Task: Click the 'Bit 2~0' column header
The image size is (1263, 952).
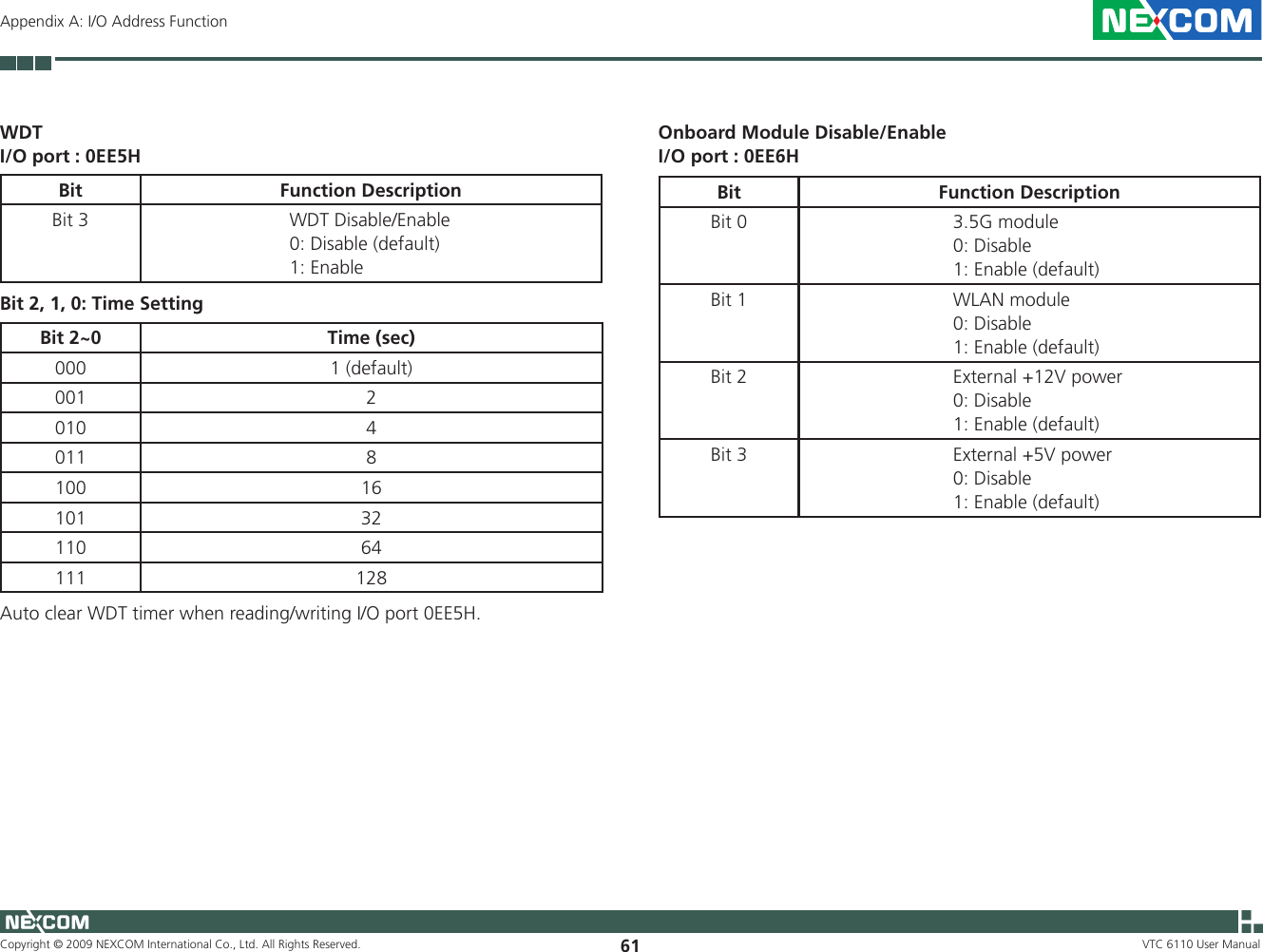Action: point(70,337)
